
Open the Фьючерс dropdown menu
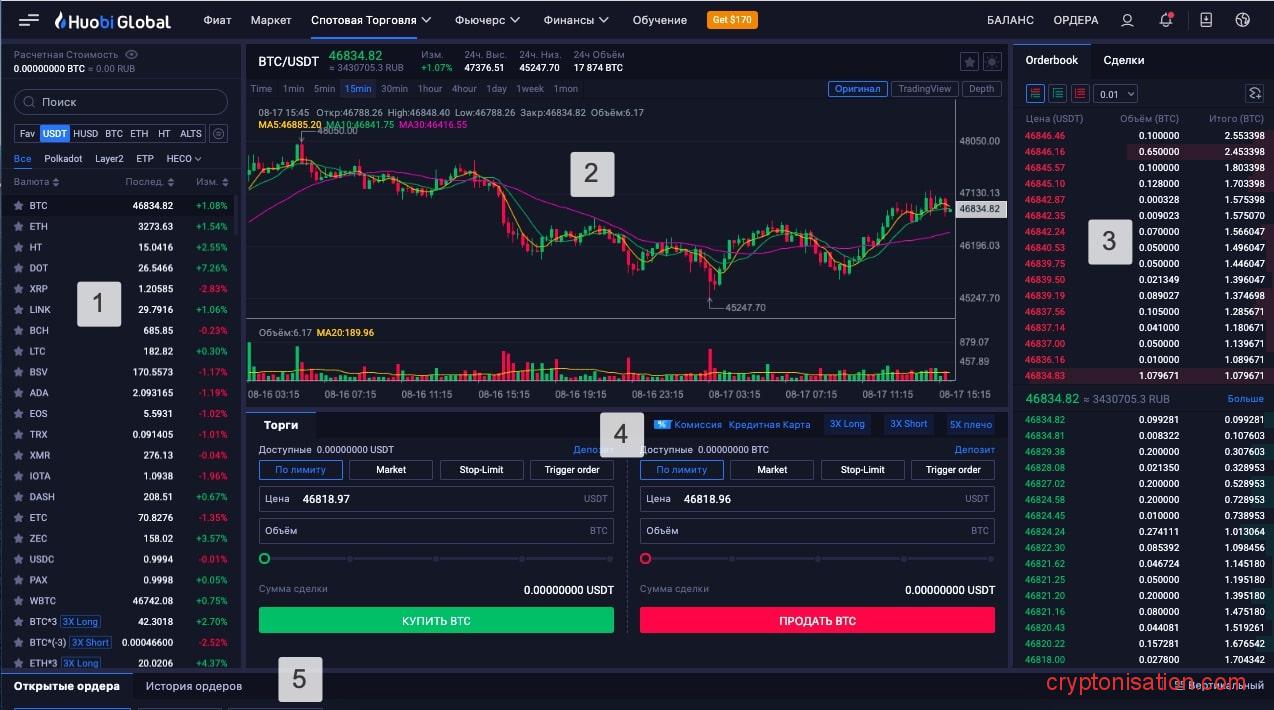(x=487, y=20)
